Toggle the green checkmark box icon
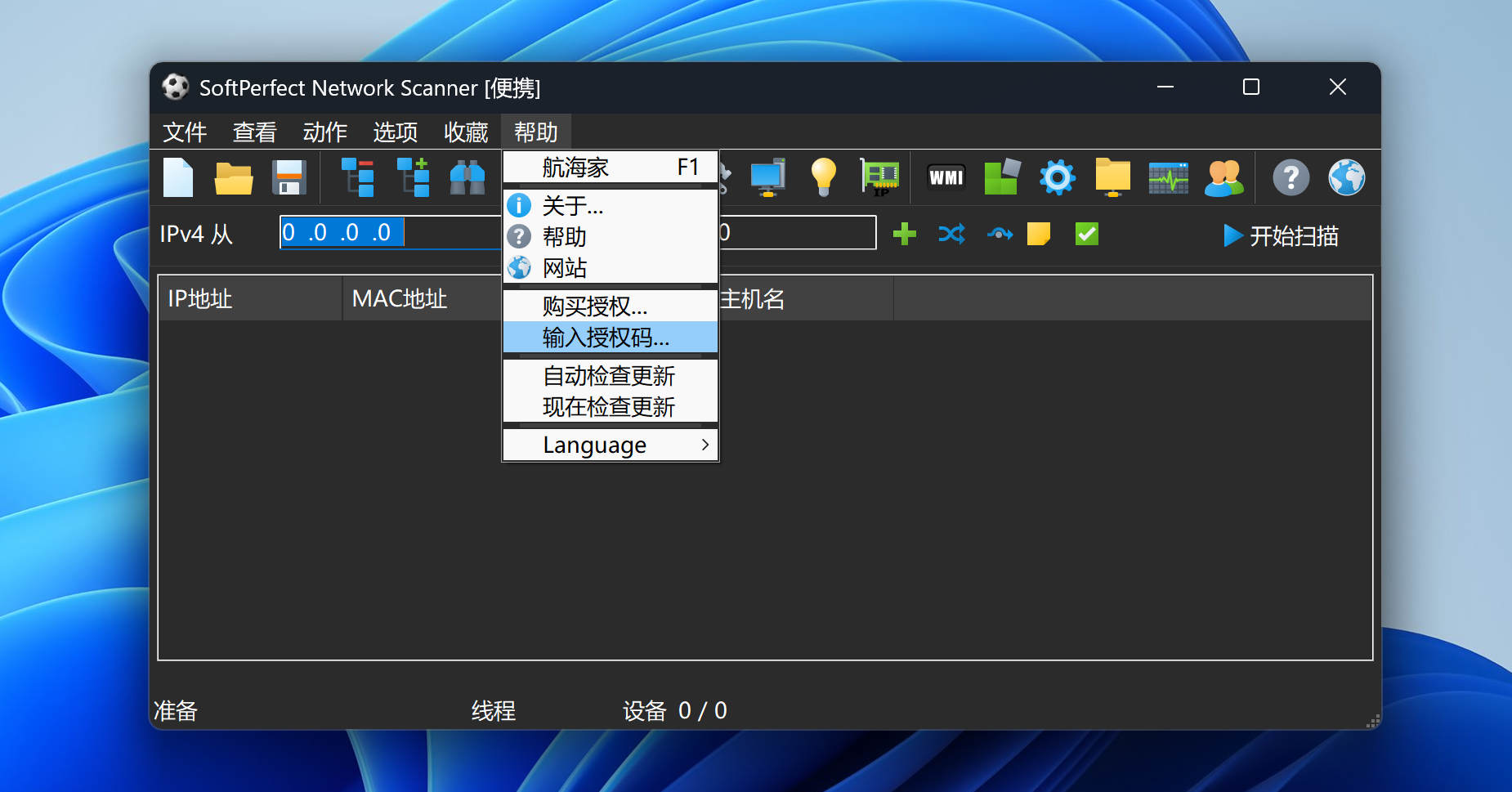 click(1086, 235)
